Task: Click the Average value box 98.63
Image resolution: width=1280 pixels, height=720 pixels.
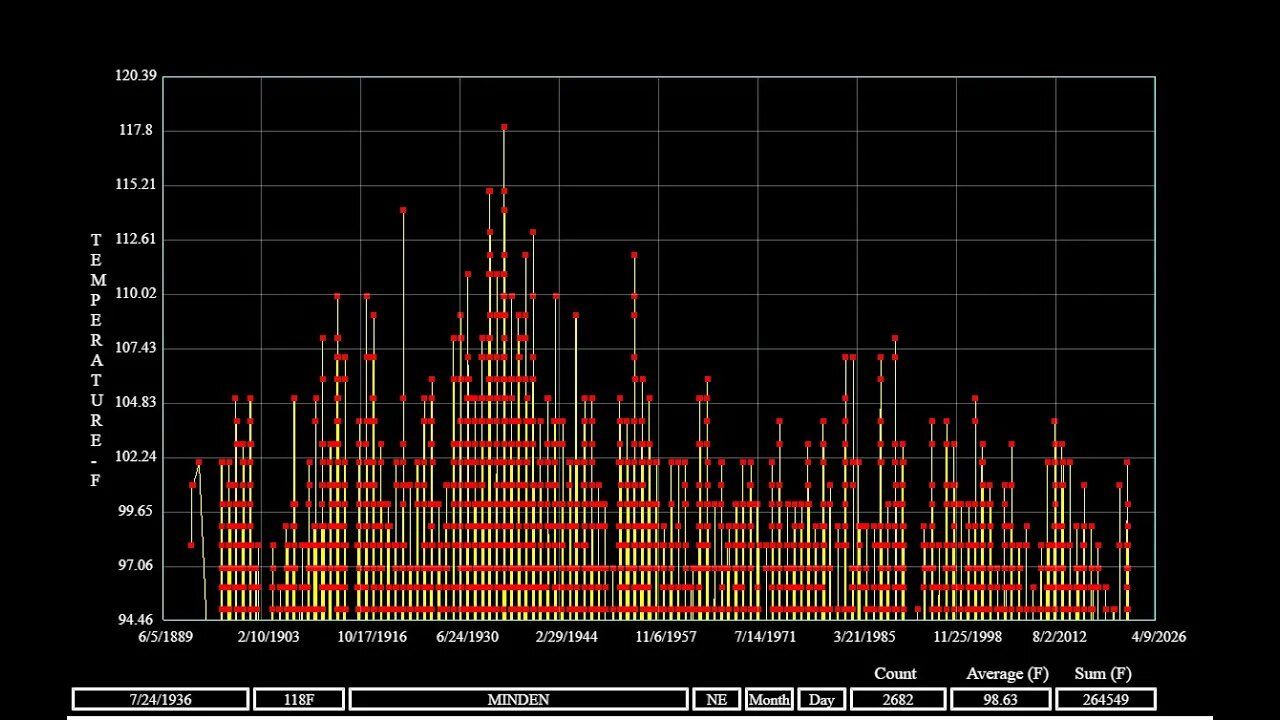Action: 1001,700
